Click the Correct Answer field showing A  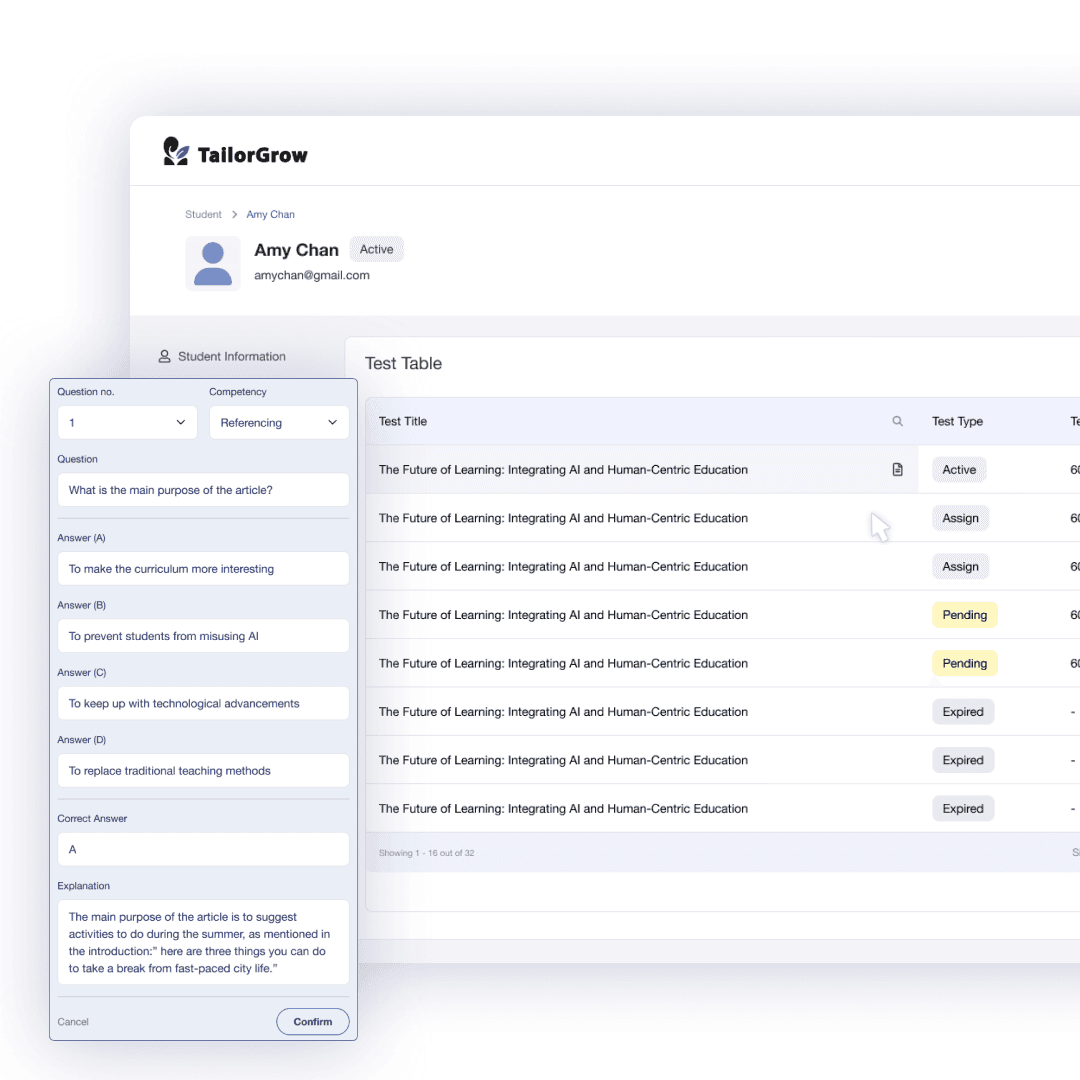coord(203,849)
